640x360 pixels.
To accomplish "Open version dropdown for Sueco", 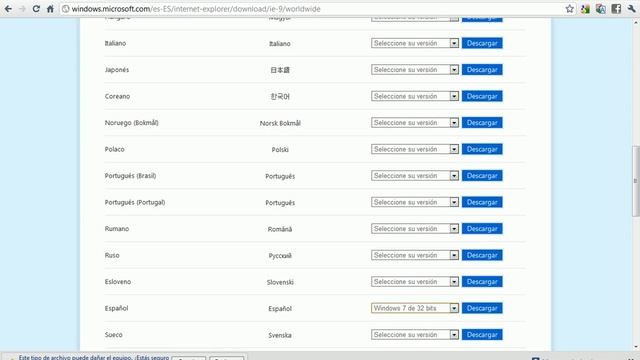I will pyautogui.click(x=415, y=335).
